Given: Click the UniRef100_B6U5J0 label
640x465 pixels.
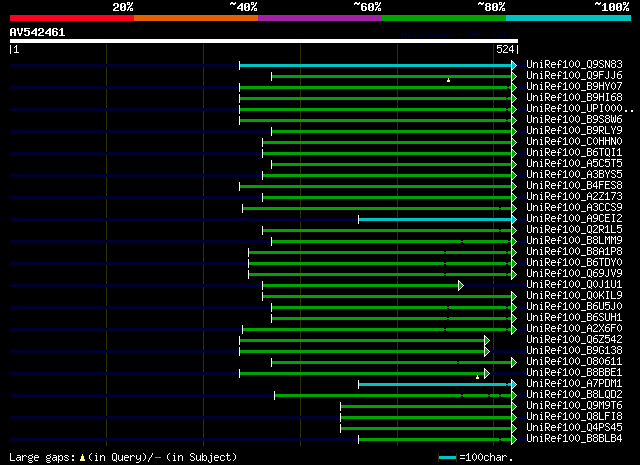Looking at the screenshot, I should 574,307.
